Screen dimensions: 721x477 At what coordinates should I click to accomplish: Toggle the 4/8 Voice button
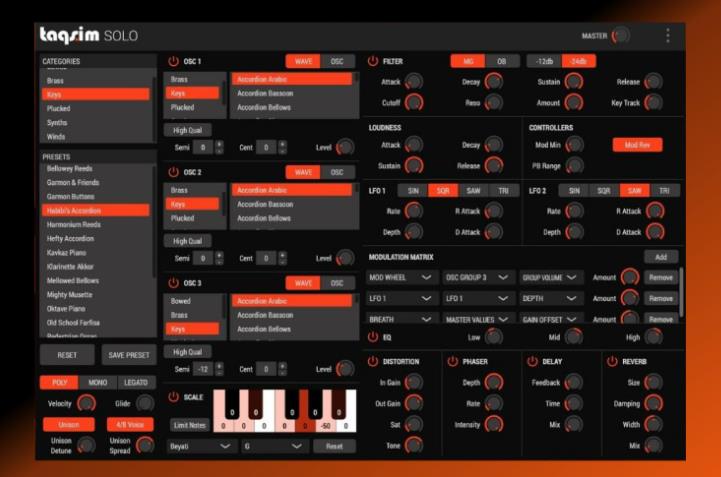[130, 425]
